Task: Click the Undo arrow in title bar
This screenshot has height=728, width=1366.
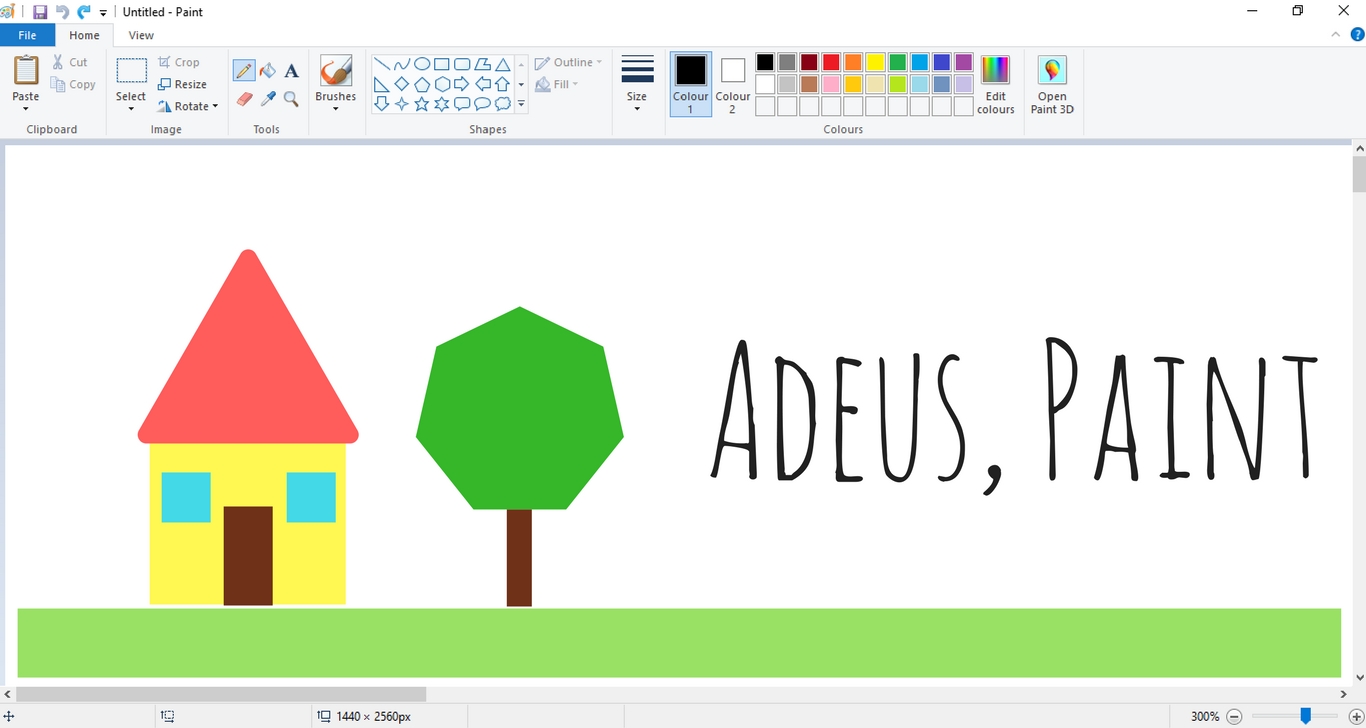Action: 62,12
